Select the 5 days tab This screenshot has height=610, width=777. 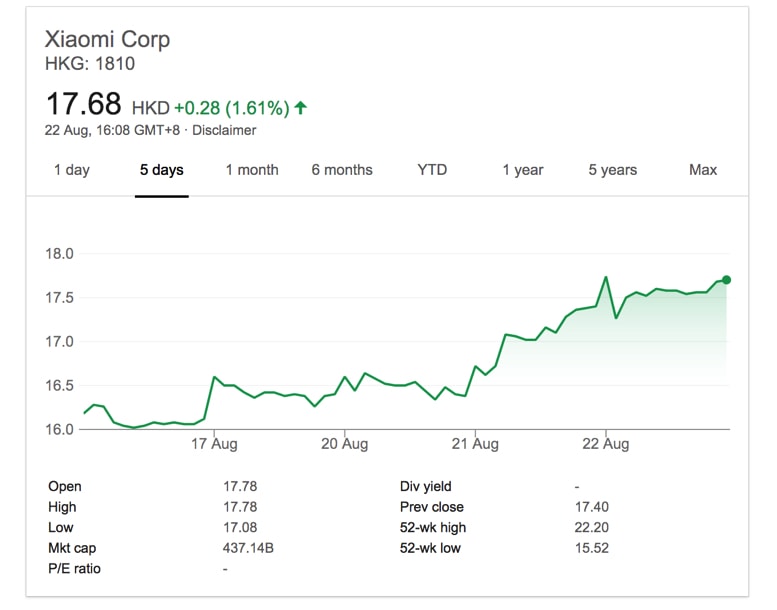click(162, 170)
